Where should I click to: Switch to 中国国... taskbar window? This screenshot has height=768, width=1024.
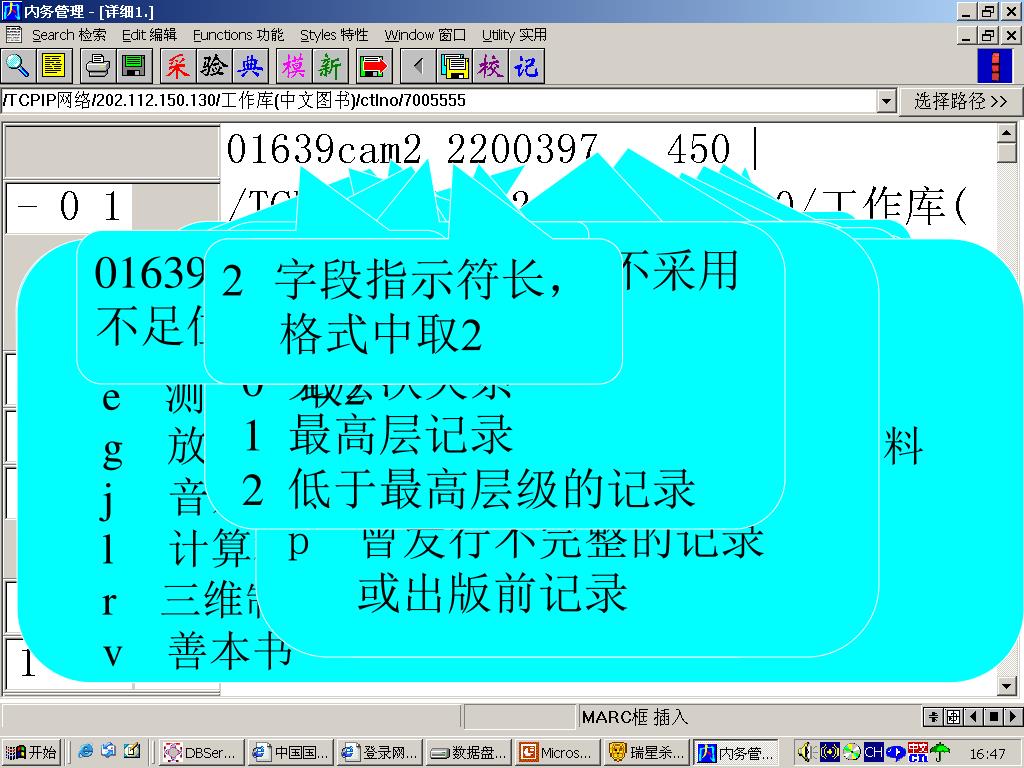(291, 752)
